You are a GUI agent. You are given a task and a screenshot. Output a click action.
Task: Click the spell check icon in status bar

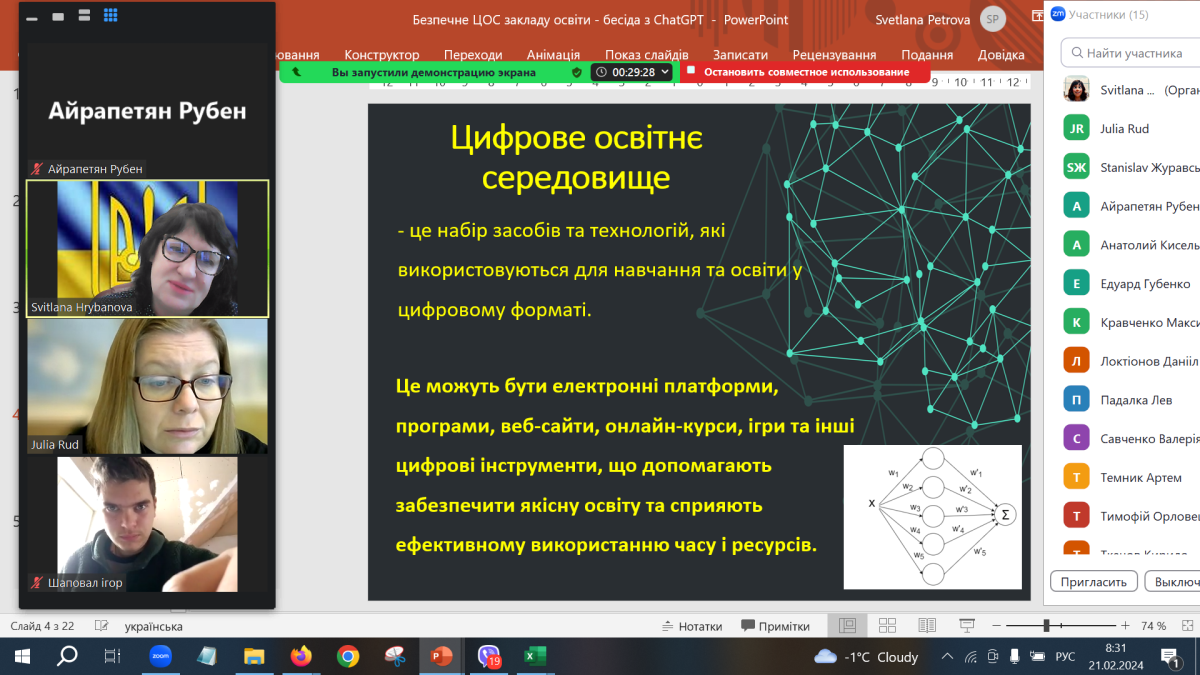(101, 626)
